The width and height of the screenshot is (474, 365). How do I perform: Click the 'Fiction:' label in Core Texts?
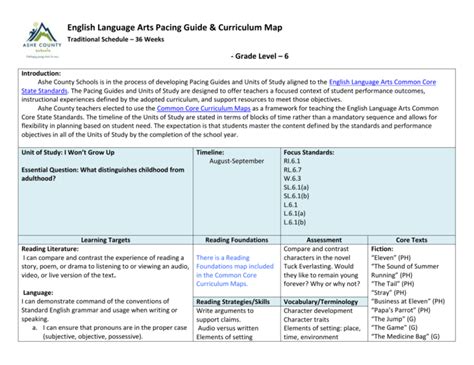tap(382, 249)
